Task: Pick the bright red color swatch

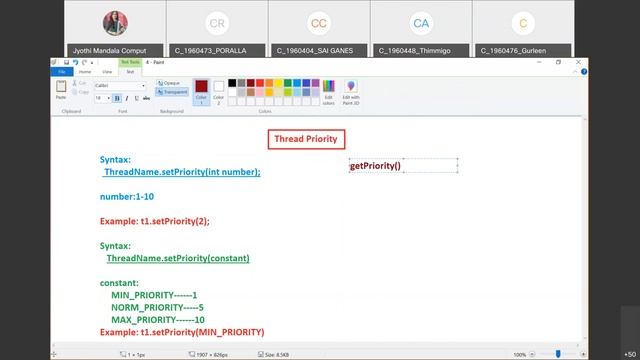Action: [260, 83]
